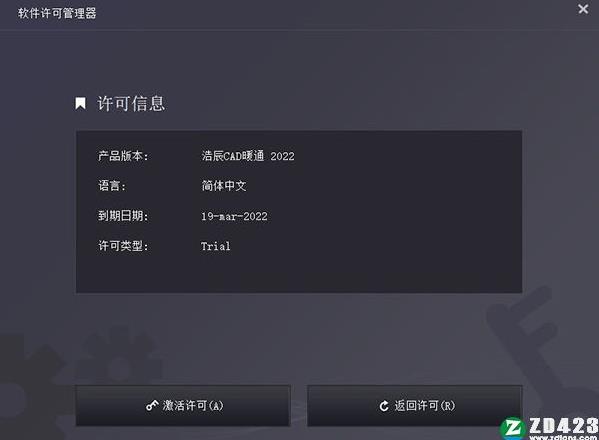Click the empty area of the license panel
Viewport: 599px width, 440px height.
382,229
